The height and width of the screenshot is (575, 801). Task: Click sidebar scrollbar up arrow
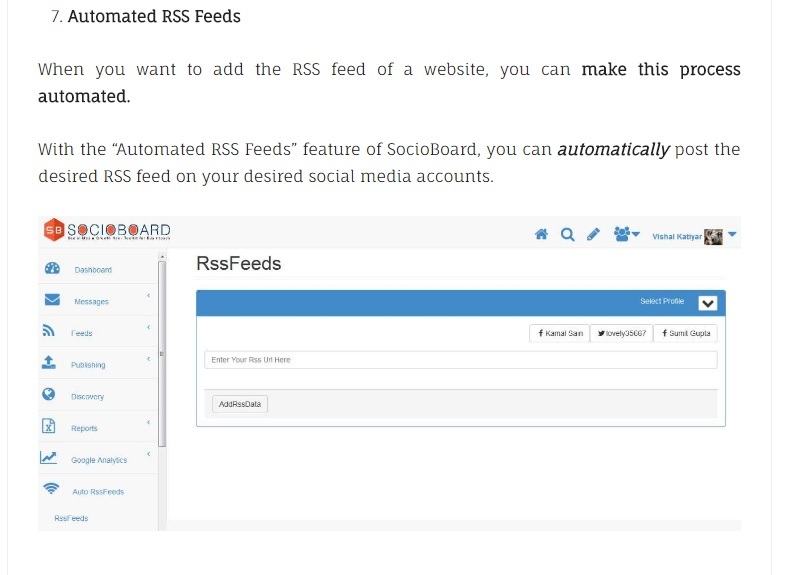[x=162, y=256]
